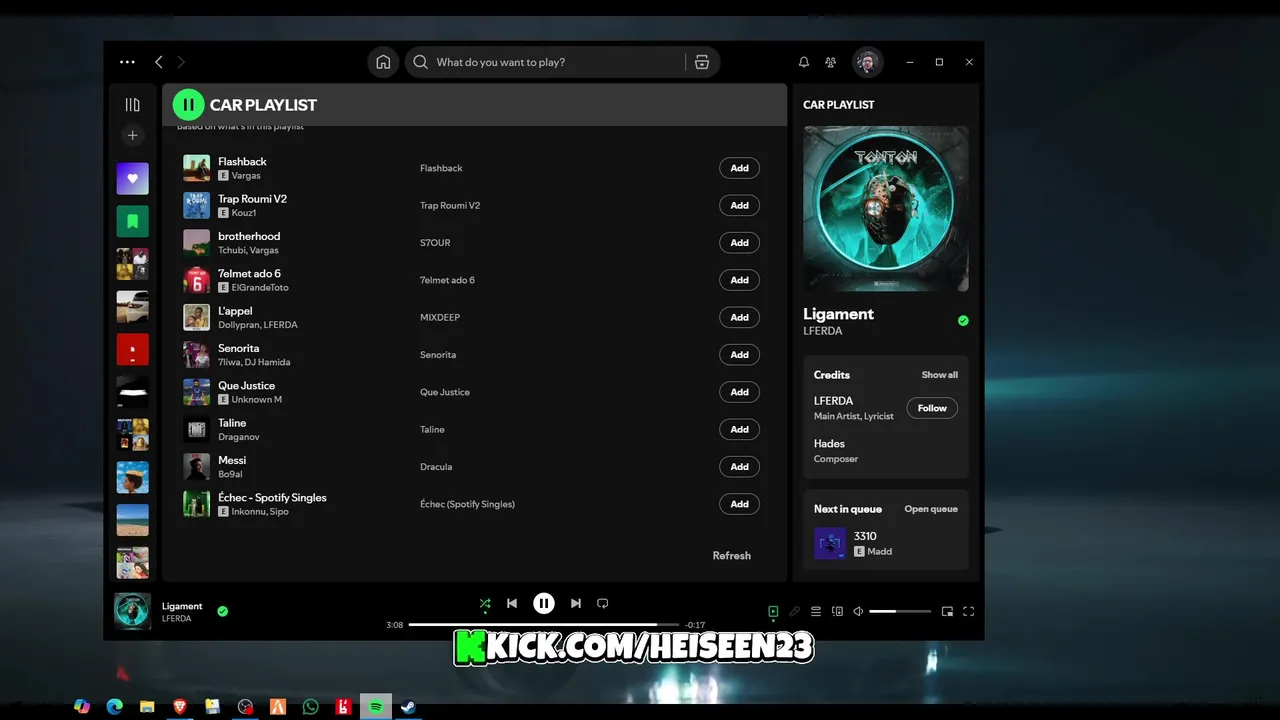Open the Browse icon in search bar
Screen dimensions: 1280x720
click(702, 62)
